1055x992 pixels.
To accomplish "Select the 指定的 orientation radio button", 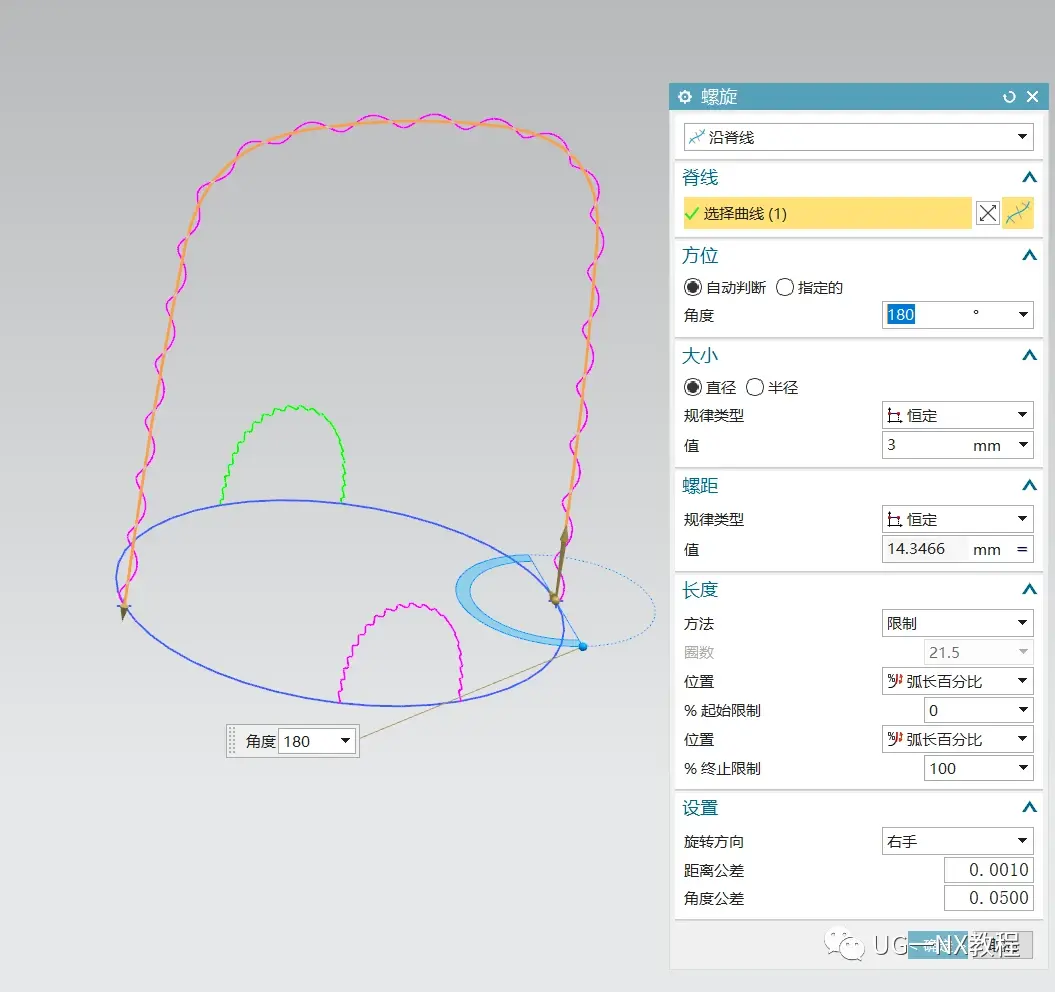I will [x=785, y=287].
